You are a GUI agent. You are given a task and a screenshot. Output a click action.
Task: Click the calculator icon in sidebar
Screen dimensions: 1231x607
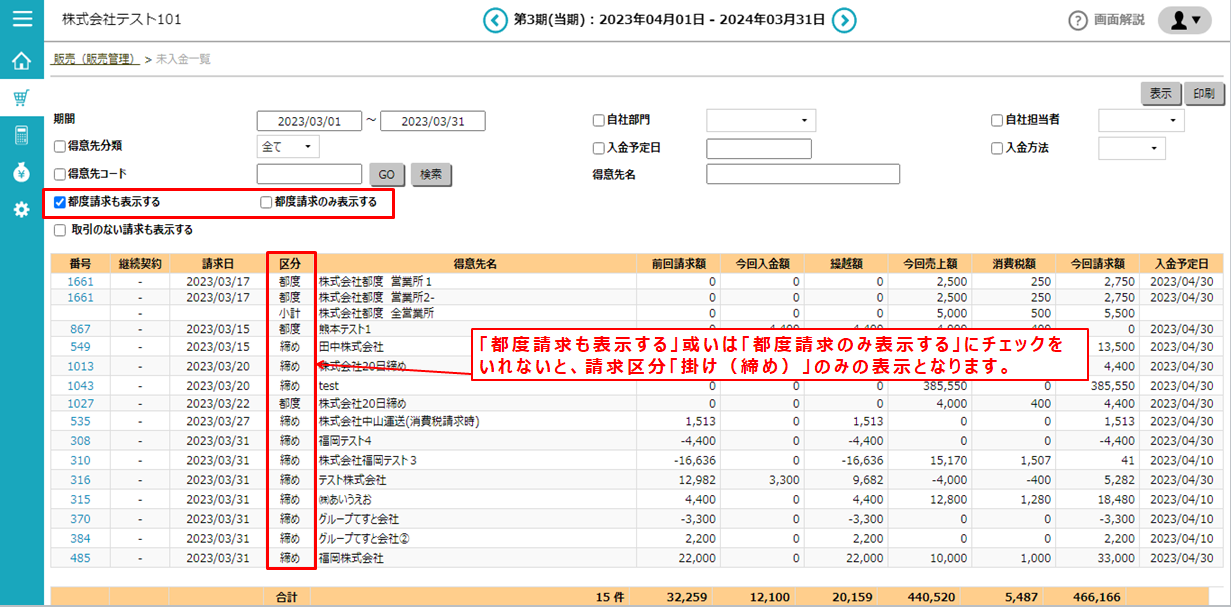[x=21, y=135]
